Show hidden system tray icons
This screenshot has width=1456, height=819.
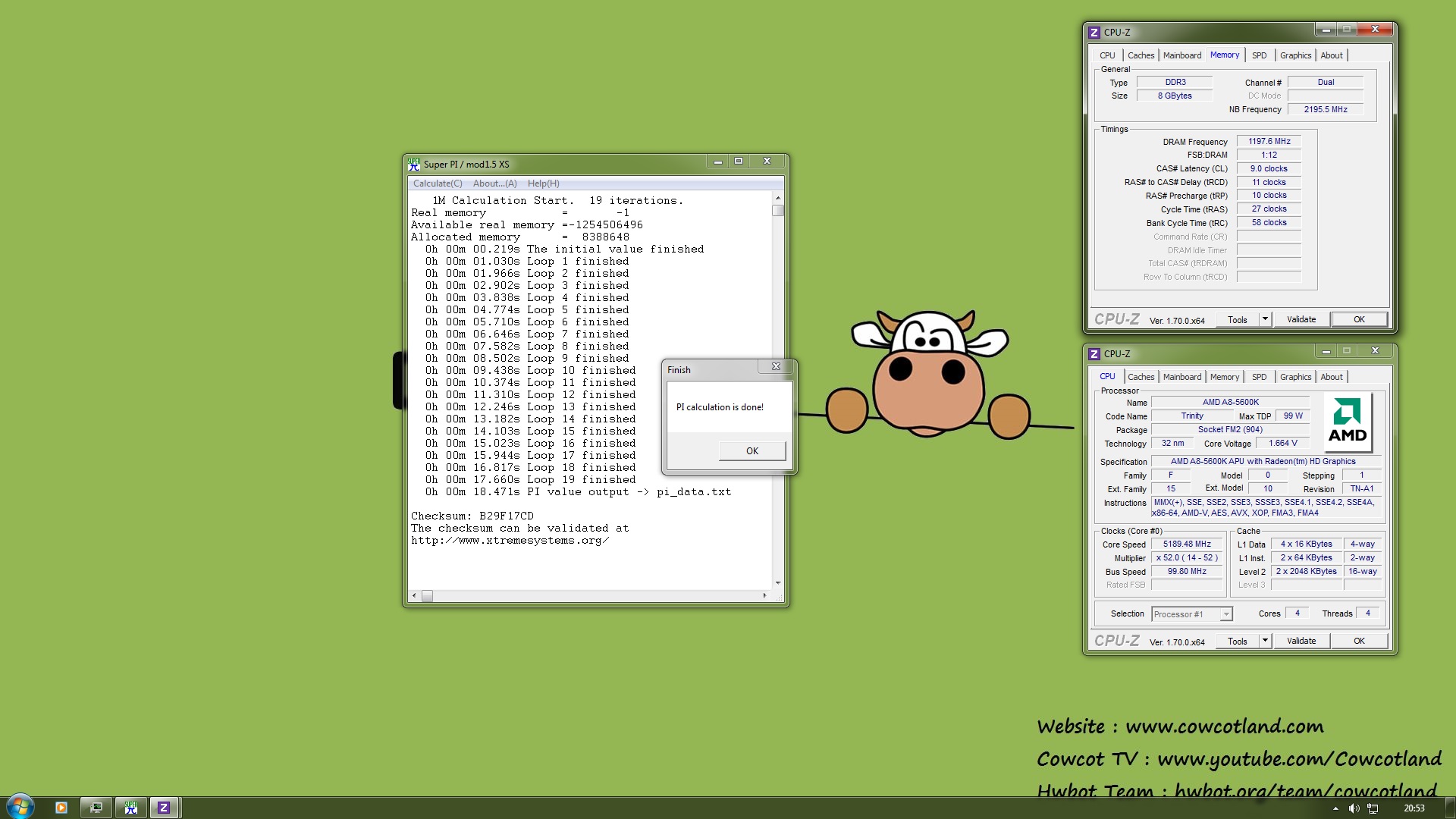[1335, 808]
